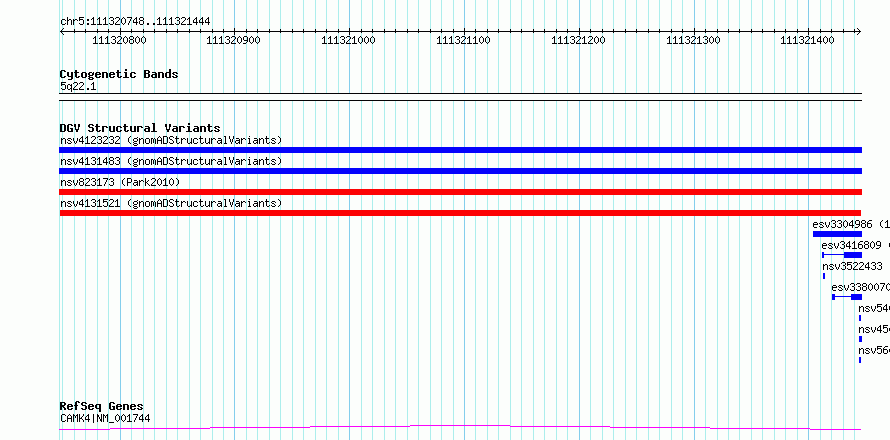Select the red bar for nsv823173
This screenshot has width=890, height=440.
click(460, 192)
